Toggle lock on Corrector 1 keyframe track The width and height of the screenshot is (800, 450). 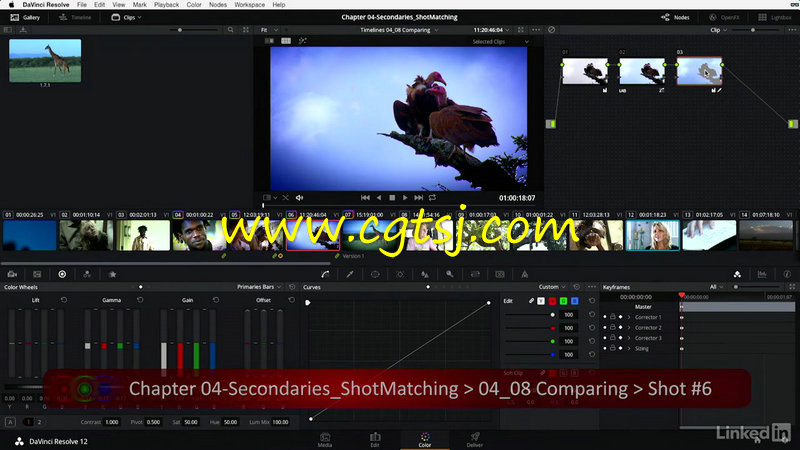click(x=613, y=317)
